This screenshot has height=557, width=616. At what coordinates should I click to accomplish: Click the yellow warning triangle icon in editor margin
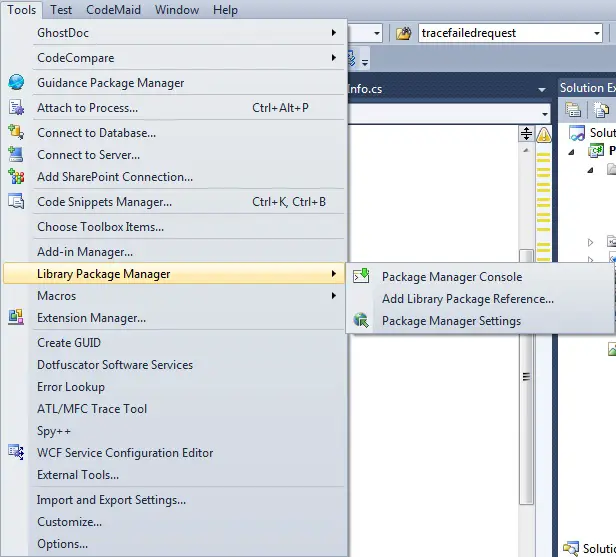(x=544, y=135)
